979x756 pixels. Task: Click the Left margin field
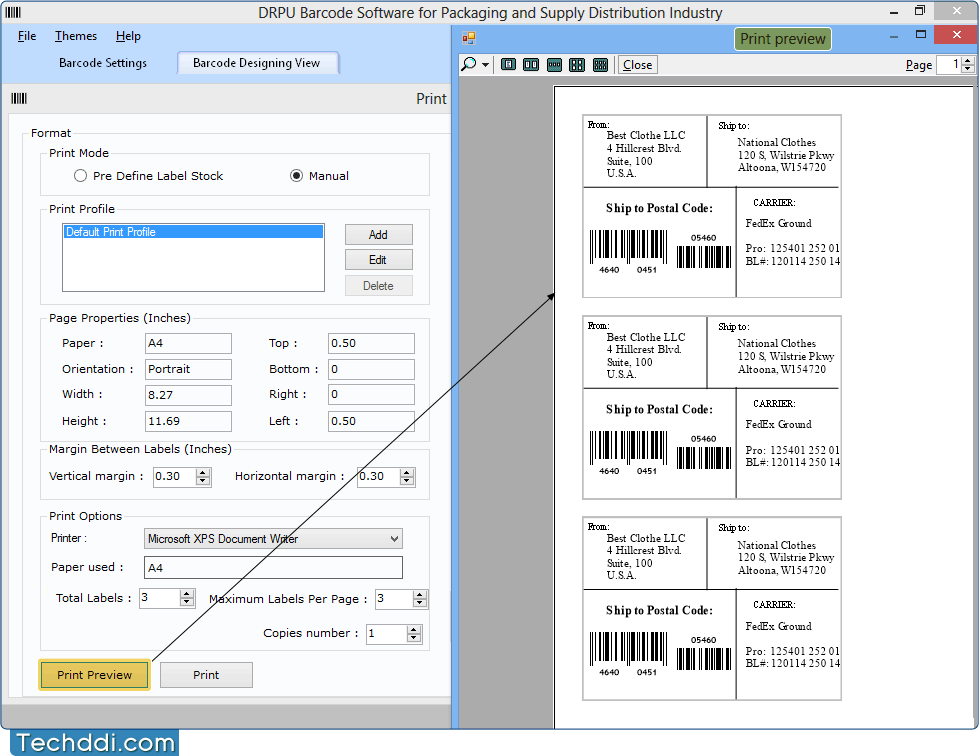pos(371,421)
